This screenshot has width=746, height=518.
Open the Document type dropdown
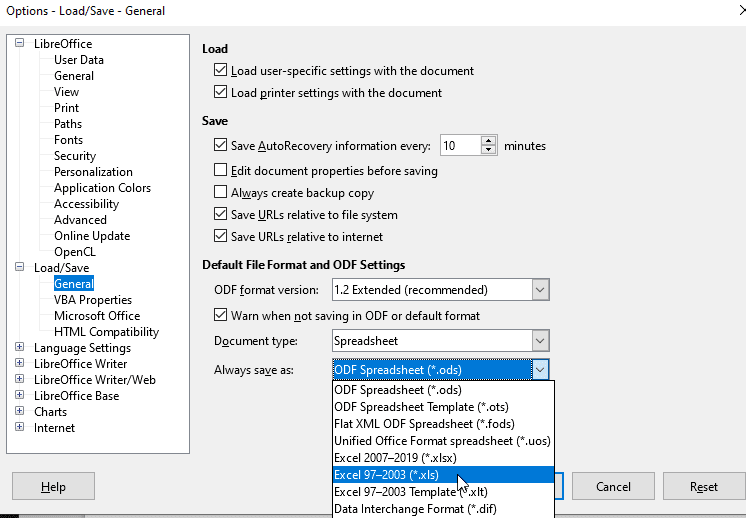[x=540, y=341]
